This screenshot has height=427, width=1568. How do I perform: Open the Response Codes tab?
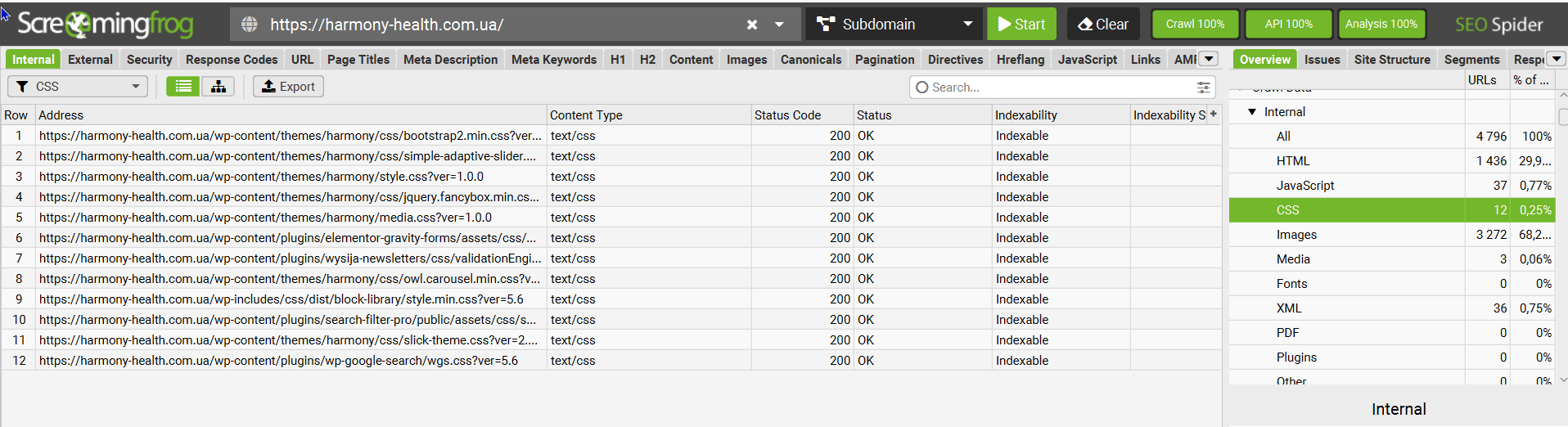232,60
